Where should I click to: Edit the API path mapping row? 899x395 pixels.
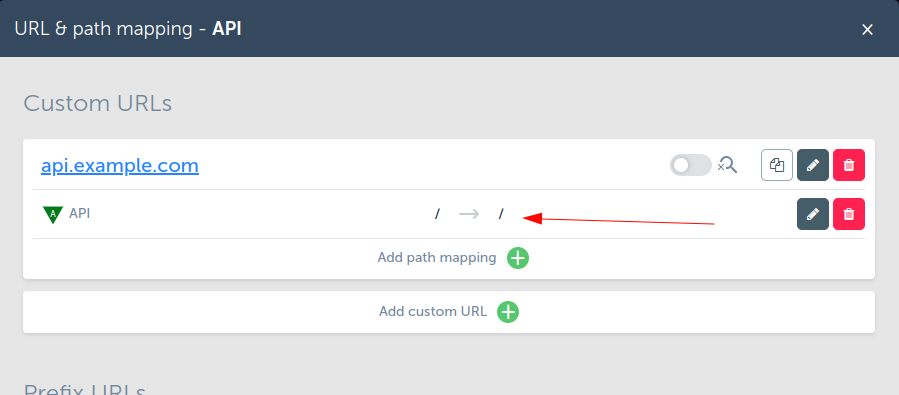(x=812, y=214)
